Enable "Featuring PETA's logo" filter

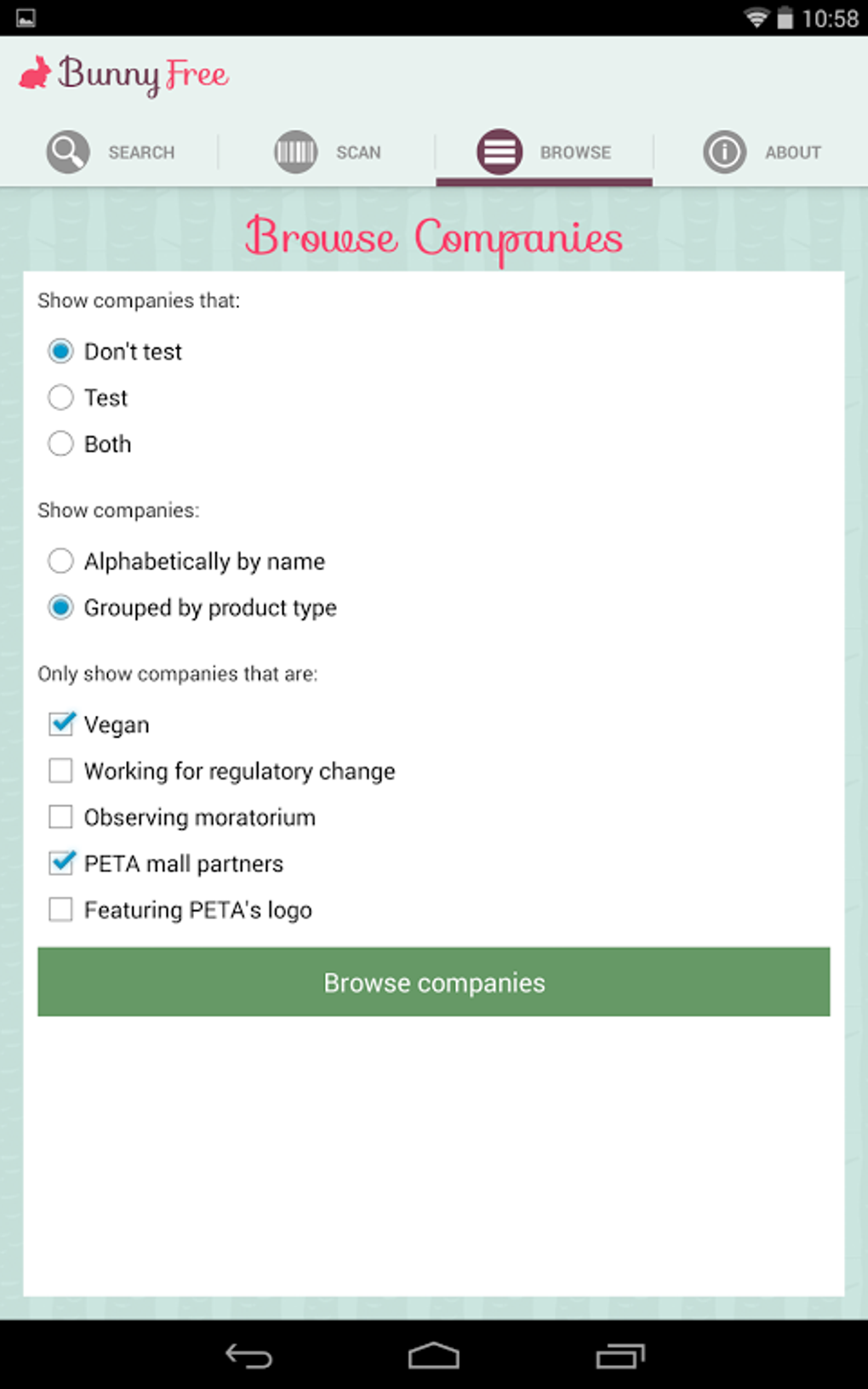(x=61, y=910)
